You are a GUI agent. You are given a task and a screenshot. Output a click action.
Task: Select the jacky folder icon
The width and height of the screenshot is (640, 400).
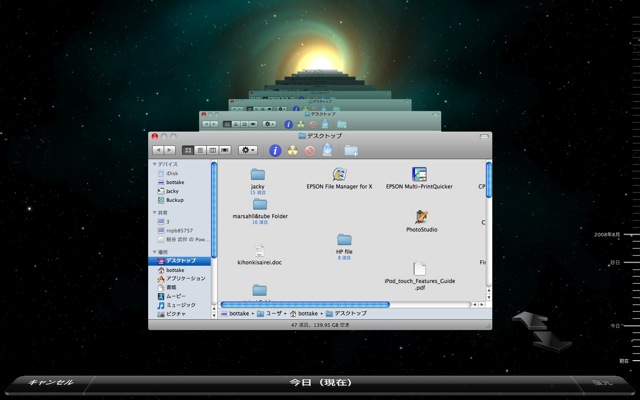258,175
